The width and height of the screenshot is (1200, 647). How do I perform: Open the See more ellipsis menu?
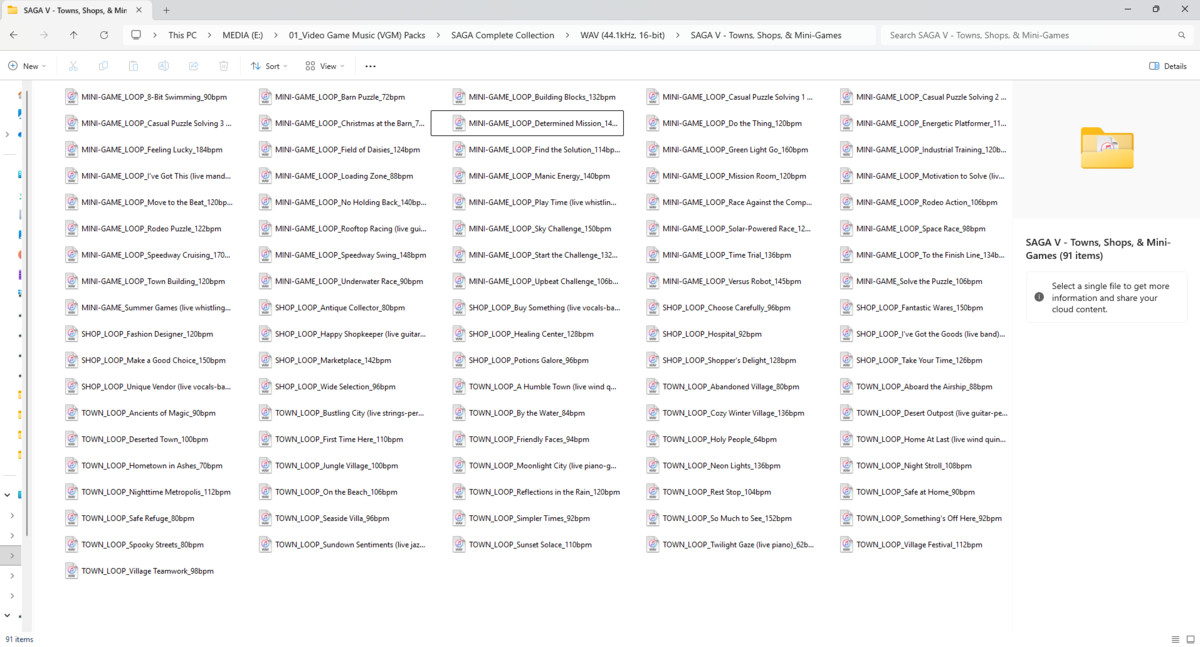[370, 66]
